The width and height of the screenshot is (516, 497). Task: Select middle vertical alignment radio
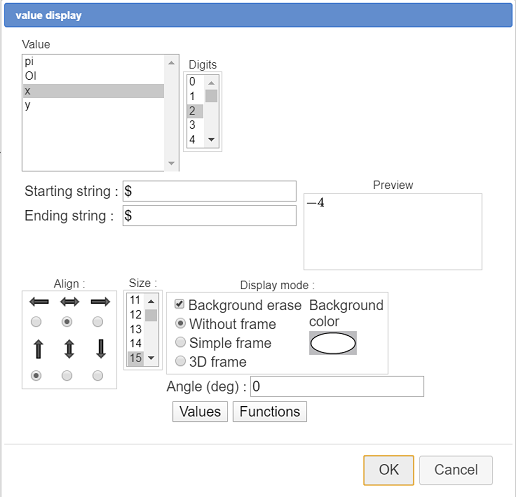(x=67, y=376)
